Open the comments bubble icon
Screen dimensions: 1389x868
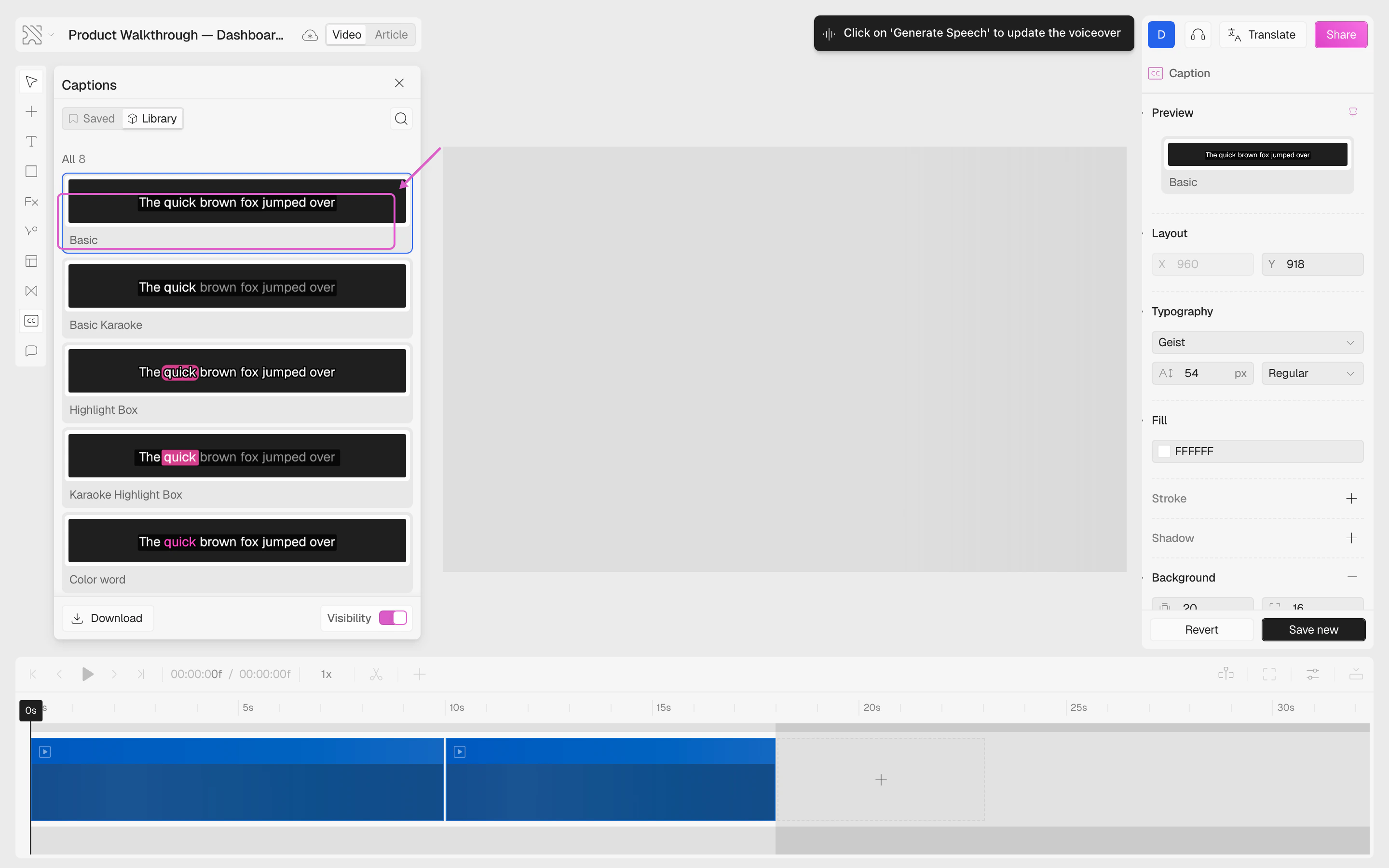pos(31,351)
